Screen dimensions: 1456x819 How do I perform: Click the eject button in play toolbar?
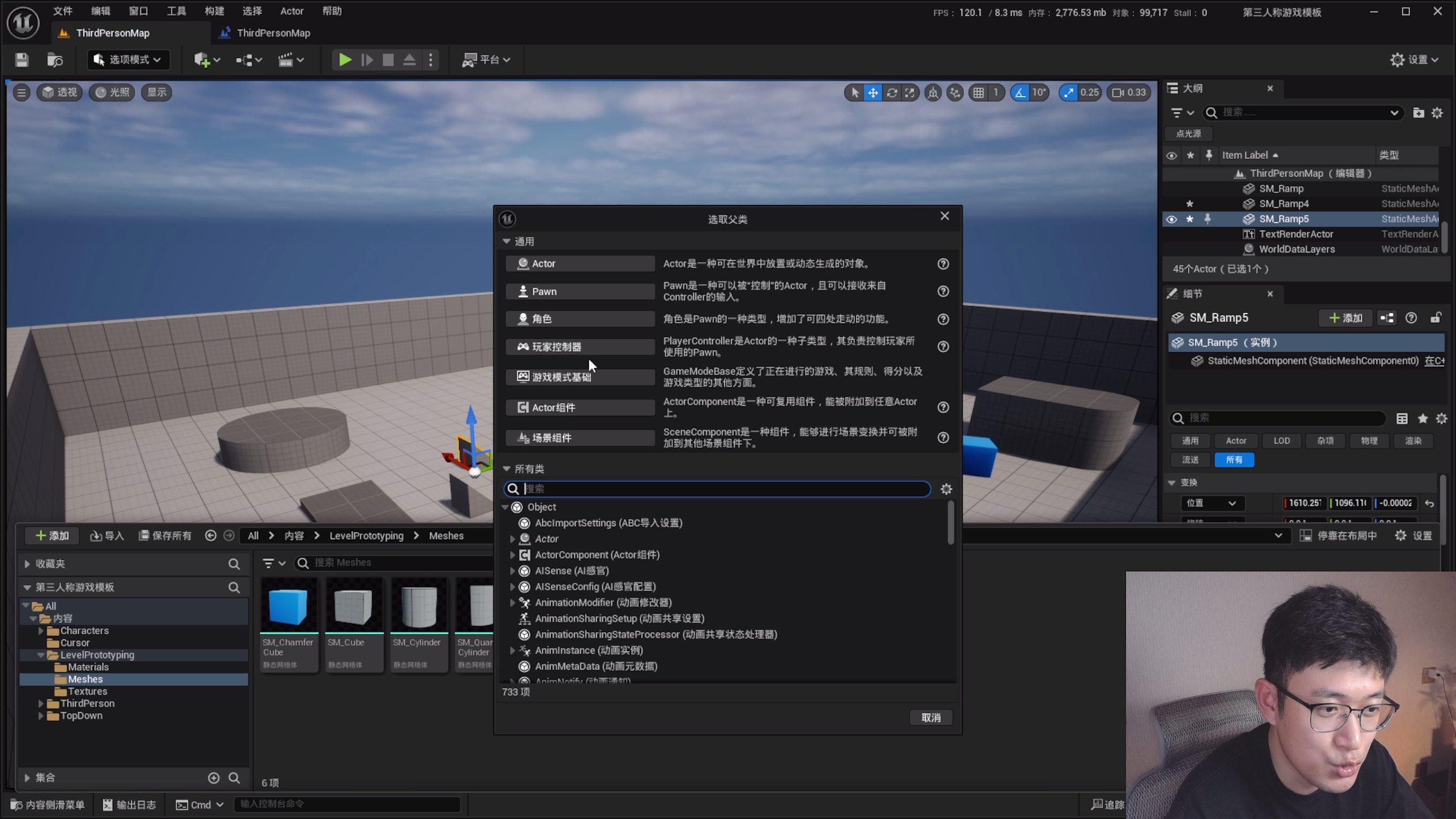409,60
